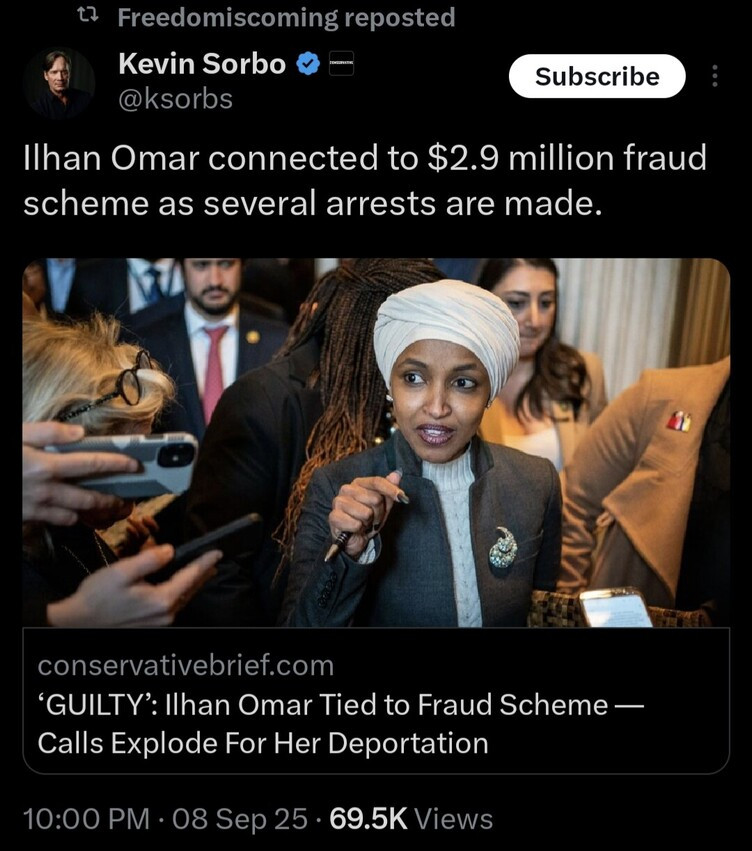Select the Freedomiscoming username at top
Image resolution: width=752 pixels, height=851 pixels.
228,17
